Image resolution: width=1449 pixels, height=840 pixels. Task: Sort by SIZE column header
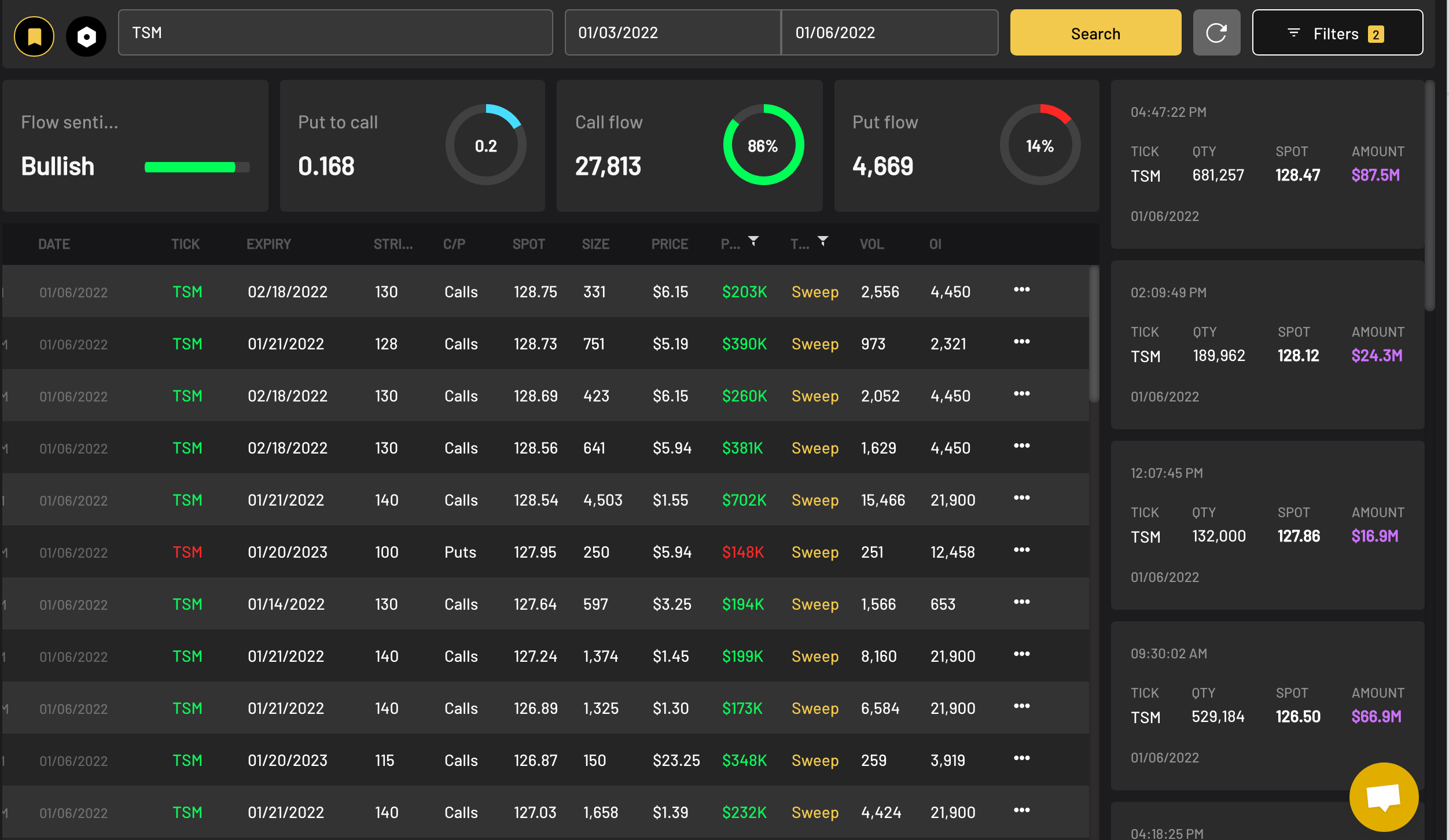[x=595, y=244]
